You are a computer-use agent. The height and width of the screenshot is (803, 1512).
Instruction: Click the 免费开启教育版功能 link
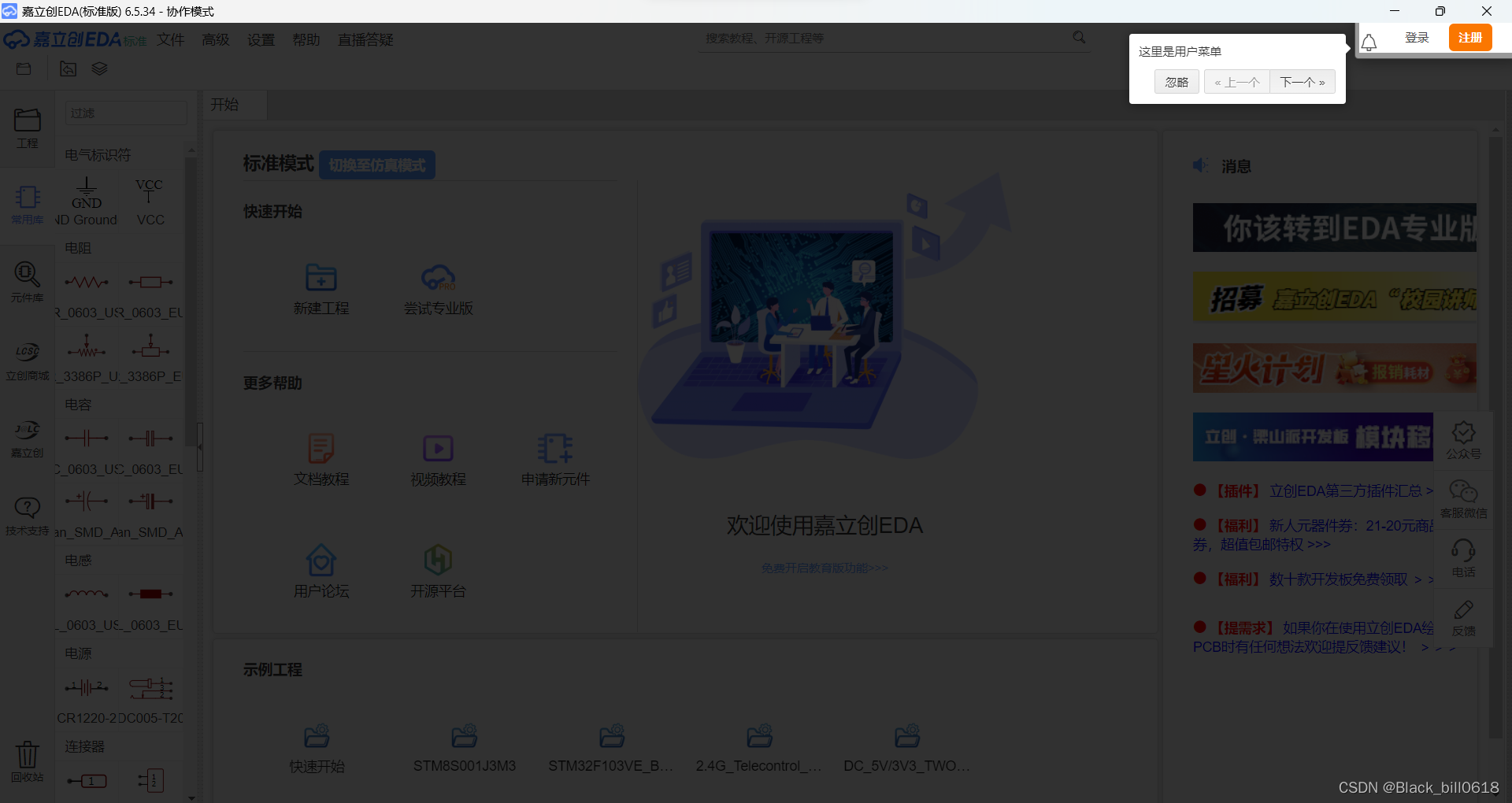(x=825, y=568)
